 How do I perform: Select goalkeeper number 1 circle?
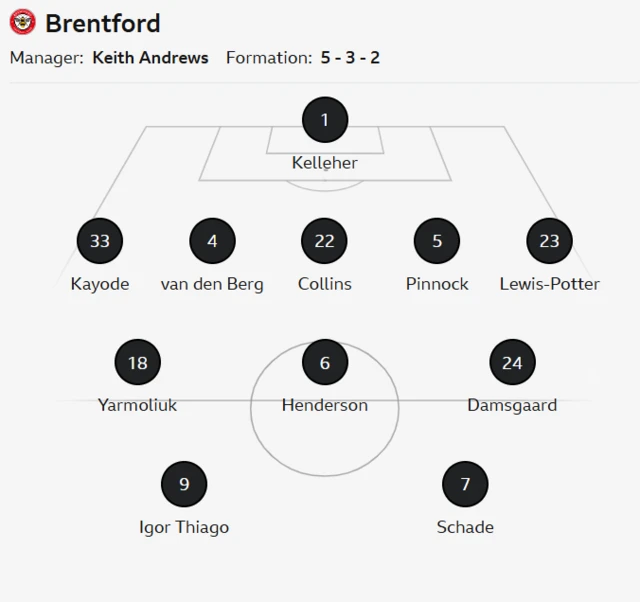[325, 121]
